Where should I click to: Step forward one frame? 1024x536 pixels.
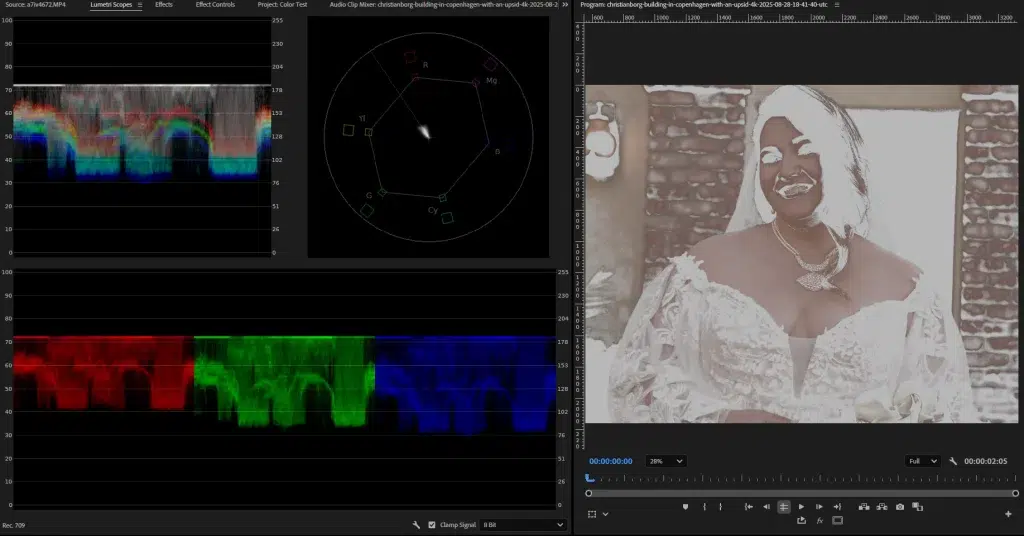point(819,507)
